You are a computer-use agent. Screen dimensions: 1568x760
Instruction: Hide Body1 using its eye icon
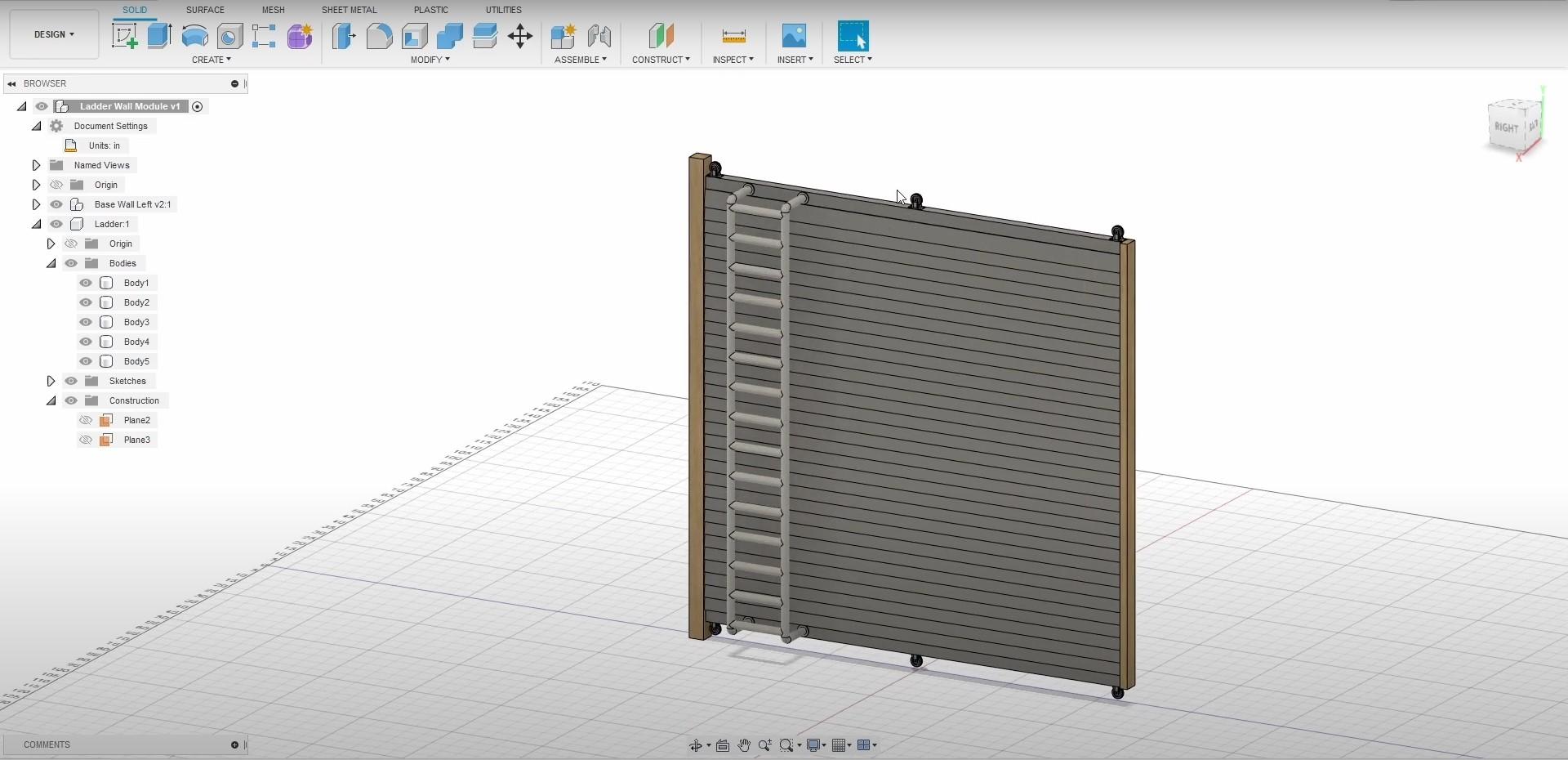(86, 283)
